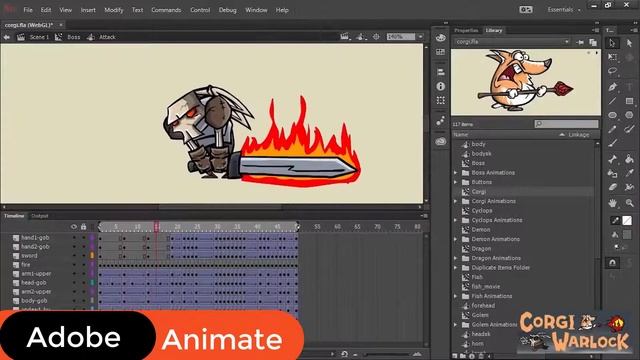Open the Swatches panel icon
640x360 pixels.
pyautogui.click(x=440, y=52)
